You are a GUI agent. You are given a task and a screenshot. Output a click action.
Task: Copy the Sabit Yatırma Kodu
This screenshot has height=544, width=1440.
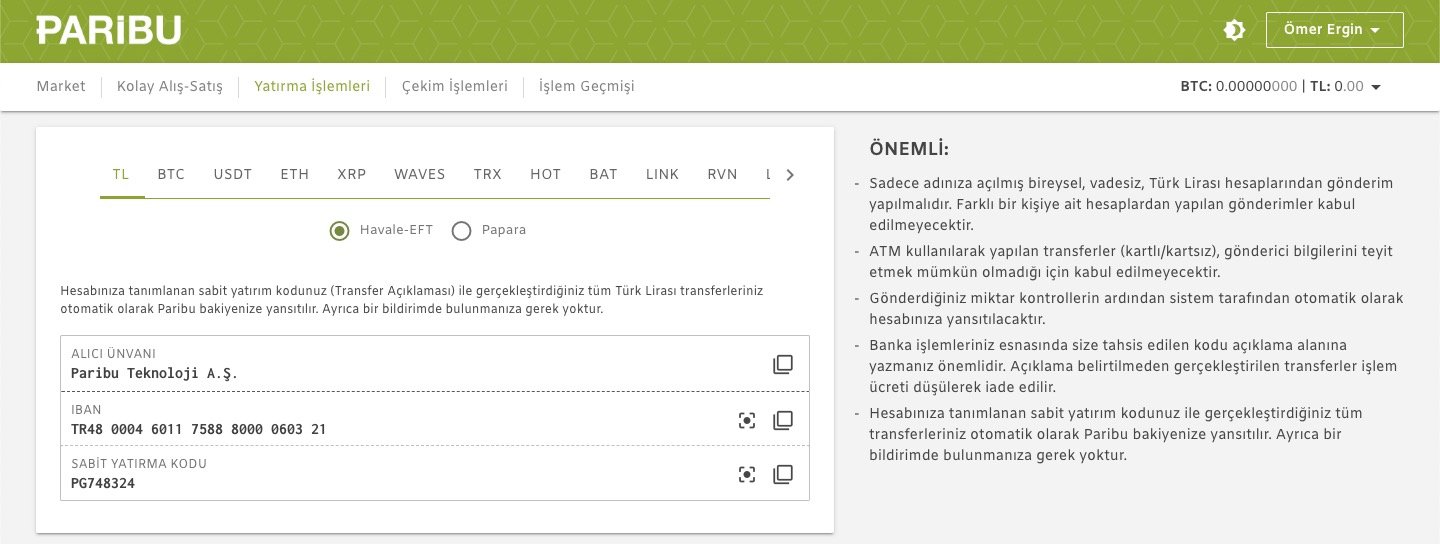point(783,474)
